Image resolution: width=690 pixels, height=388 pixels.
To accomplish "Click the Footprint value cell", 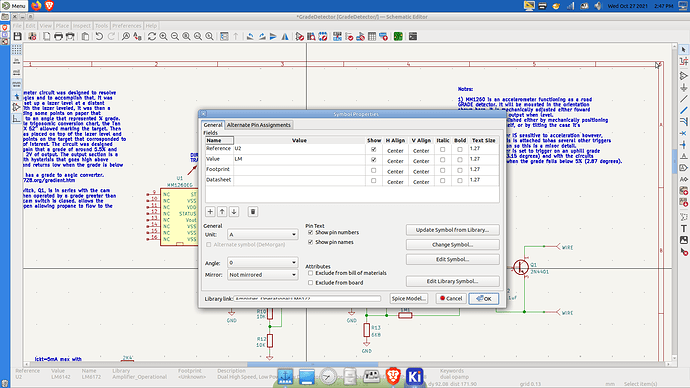I will click(x=299, y=169).
